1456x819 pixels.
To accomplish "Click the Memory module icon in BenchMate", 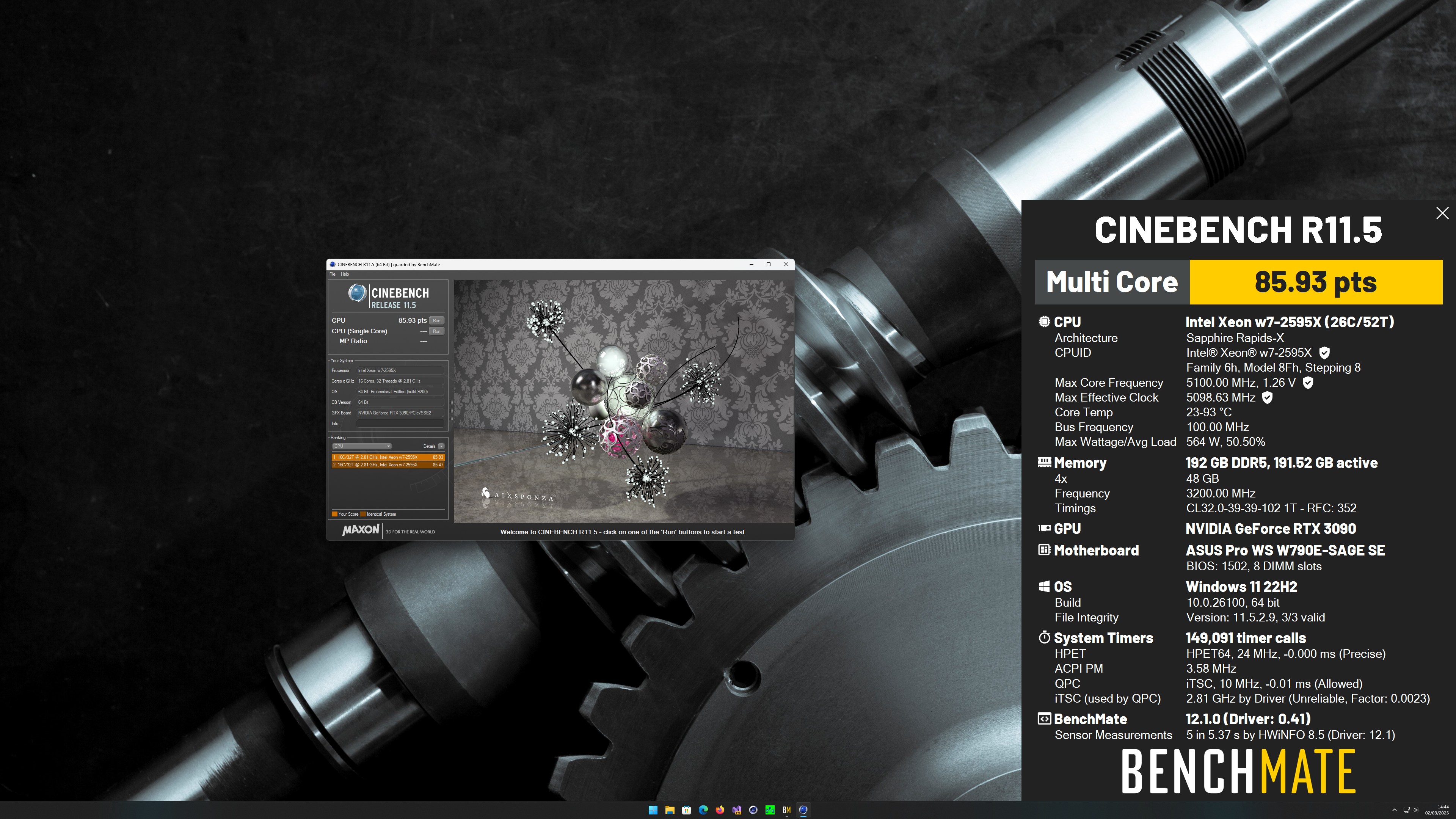I will pos(1044,462).
